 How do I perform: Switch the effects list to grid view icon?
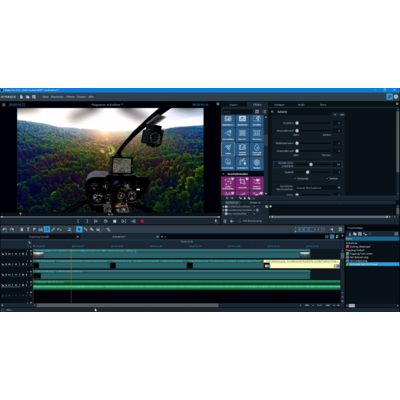[x=257, y=112]
